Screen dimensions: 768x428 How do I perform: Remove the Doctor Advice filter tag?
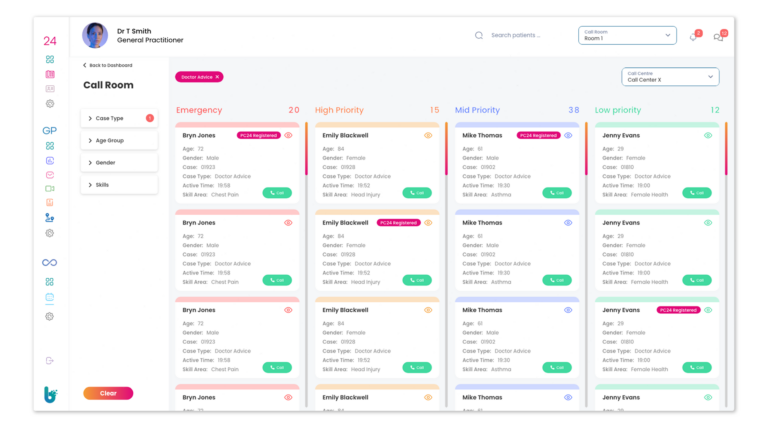(x=217, y=76)
